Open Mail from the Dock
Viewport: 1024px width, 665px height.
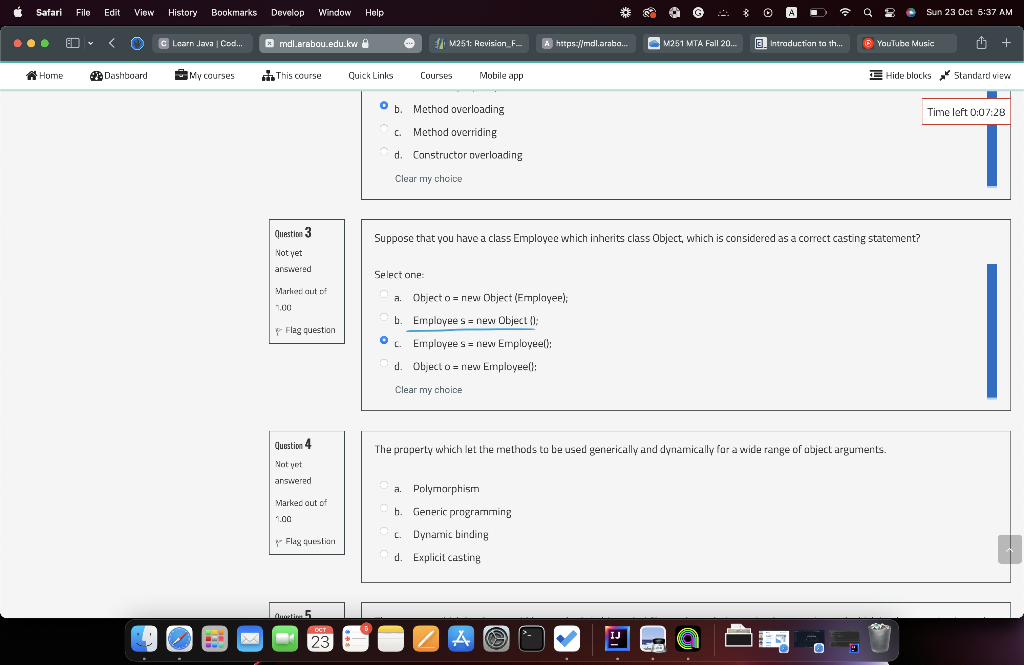pos(249,639)
